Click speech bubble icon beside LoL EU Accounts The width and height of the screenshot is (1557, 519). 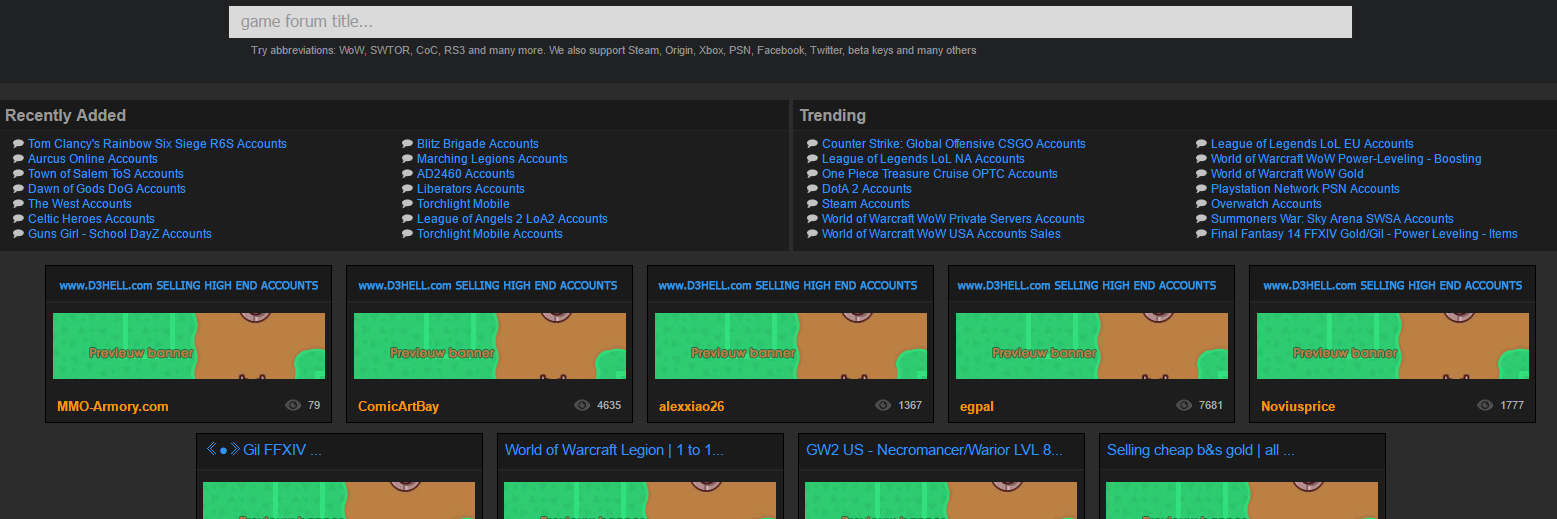point(1202,144)
